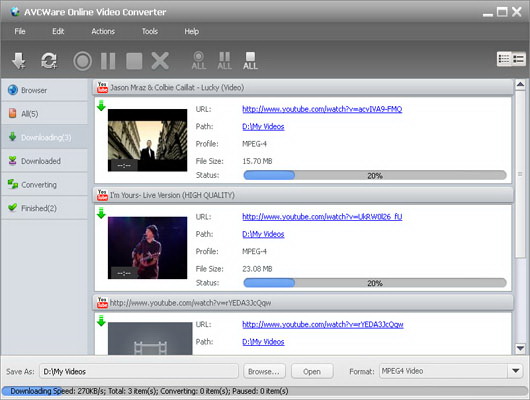
Task: Select the I'm Yours- Live Version title bar
Action: pyautogui.click(x=303, y=195)
